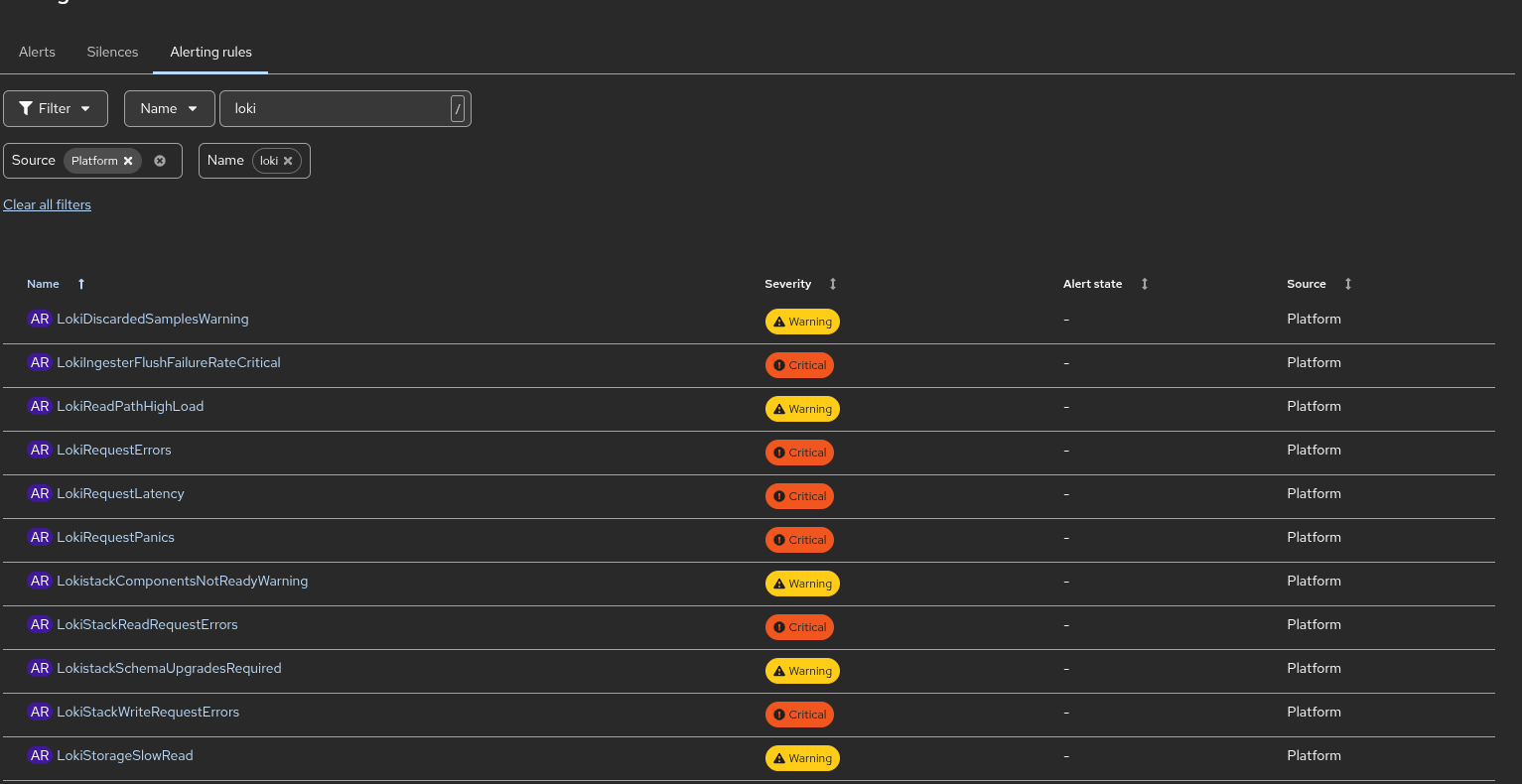Click the Warning badge for LokistackComponentsNotReadyWarning
Image resolution: width=1522 pixels, height=784 pixels.
[802, 584]
